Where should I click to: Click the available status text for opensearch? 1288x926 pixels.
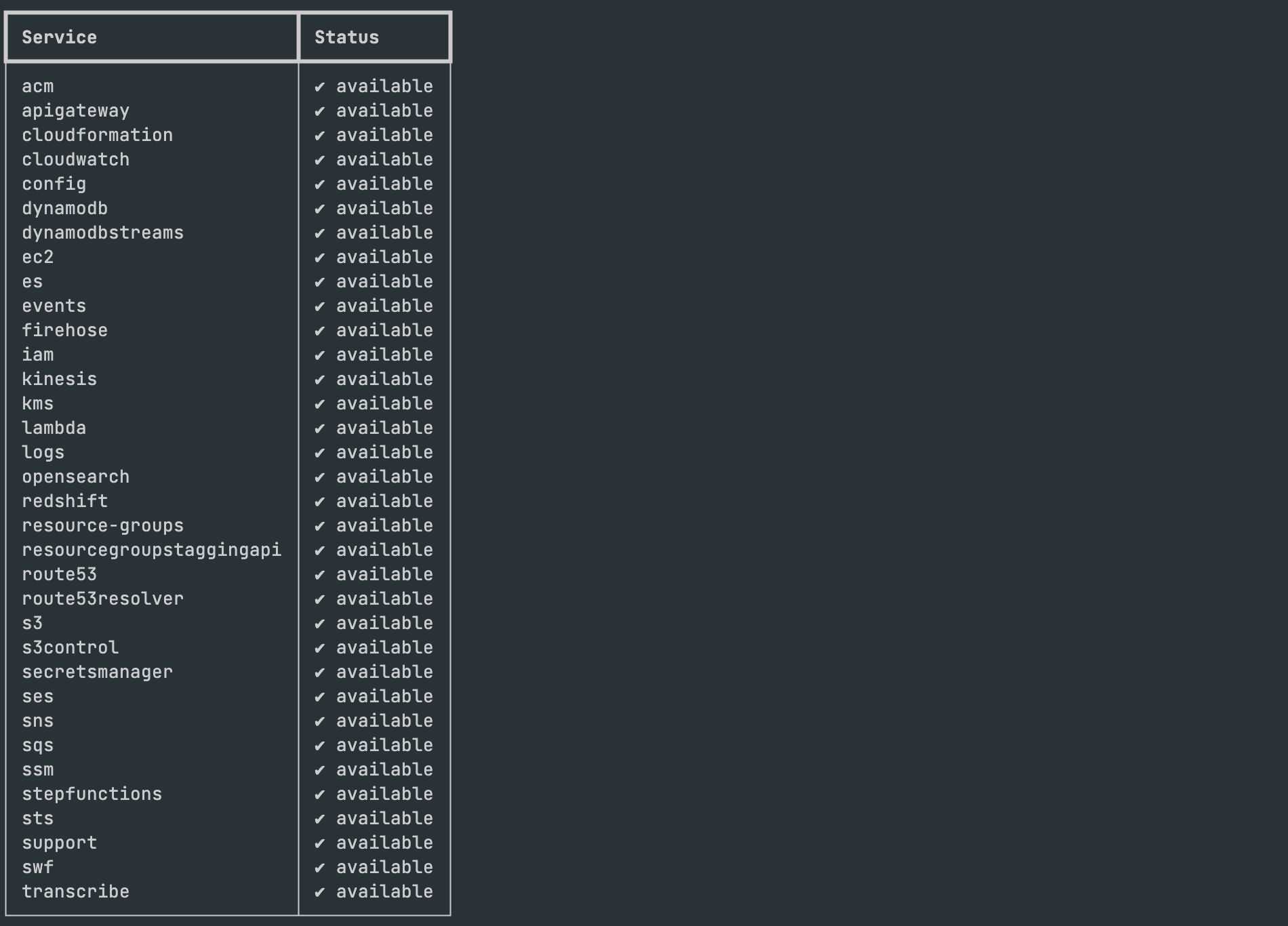point(384,477)
